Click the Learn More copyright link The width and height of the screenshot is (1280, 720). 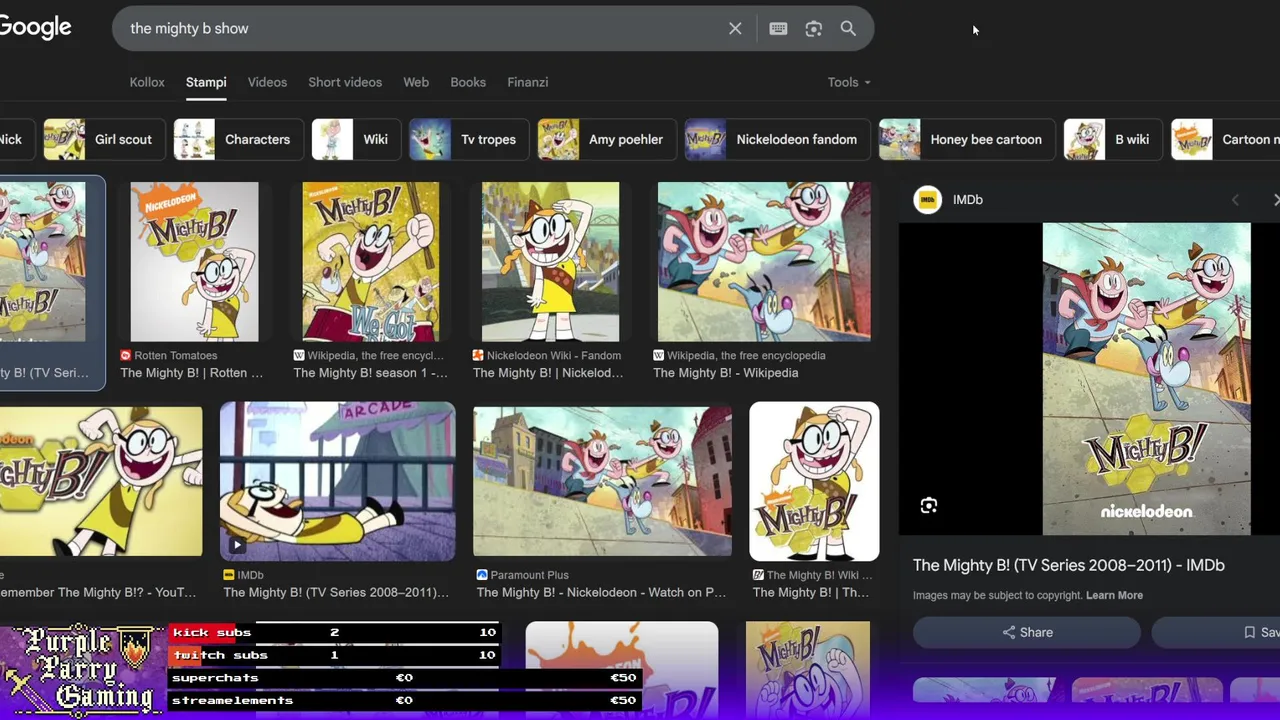point(1114,595)
